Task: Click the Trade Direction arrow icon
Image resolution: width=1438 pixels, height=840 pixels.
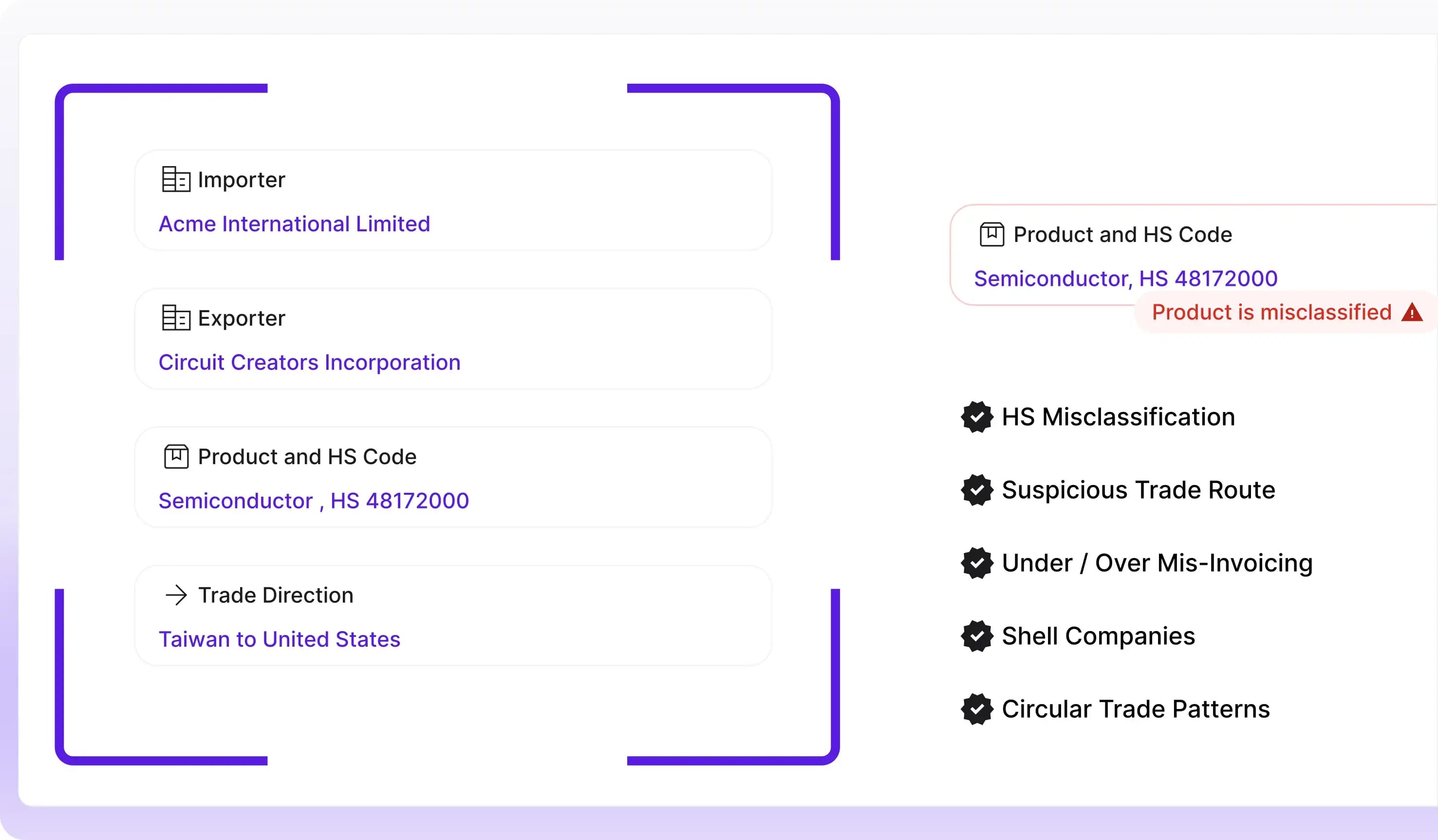Action: point(176,595)
